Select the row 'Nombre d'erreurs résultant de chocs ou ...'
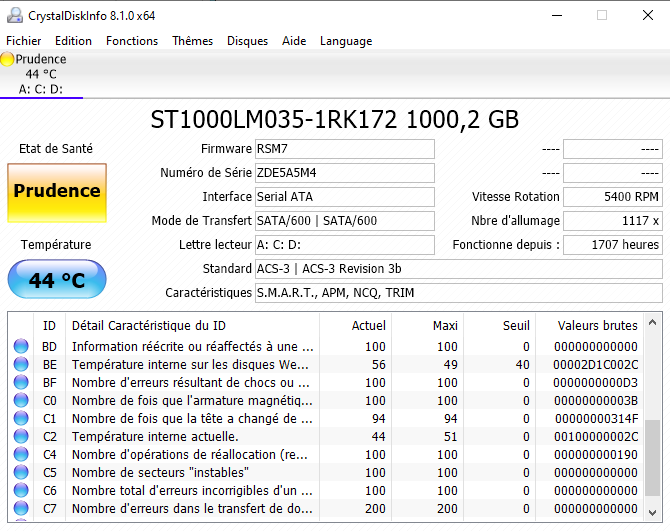 (326, 382)
